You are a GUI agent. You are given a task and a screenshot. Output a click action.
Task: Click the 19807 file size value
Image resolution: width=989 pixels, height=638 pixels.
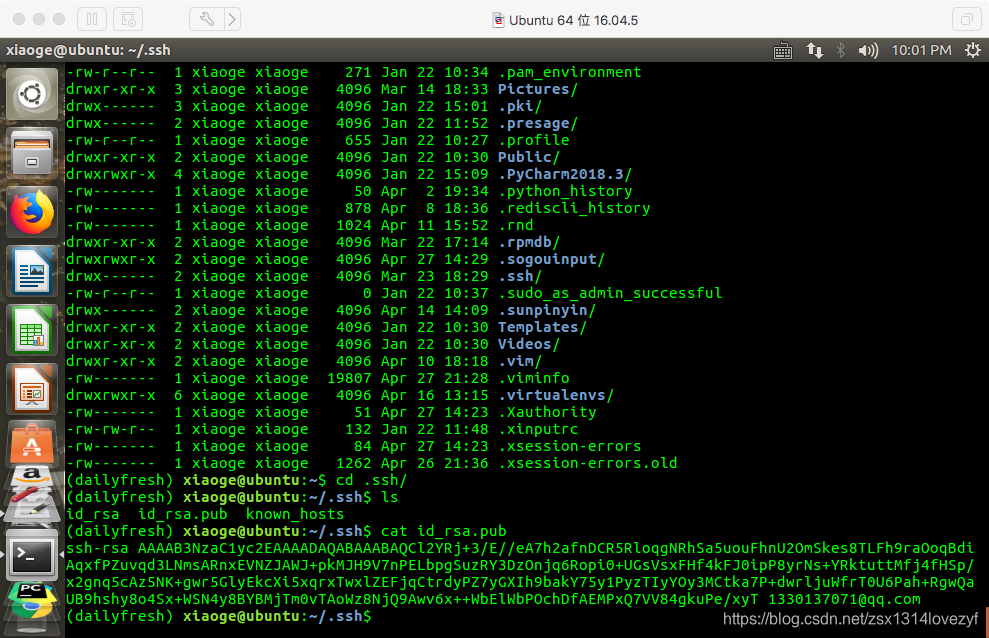click(349, 379)
